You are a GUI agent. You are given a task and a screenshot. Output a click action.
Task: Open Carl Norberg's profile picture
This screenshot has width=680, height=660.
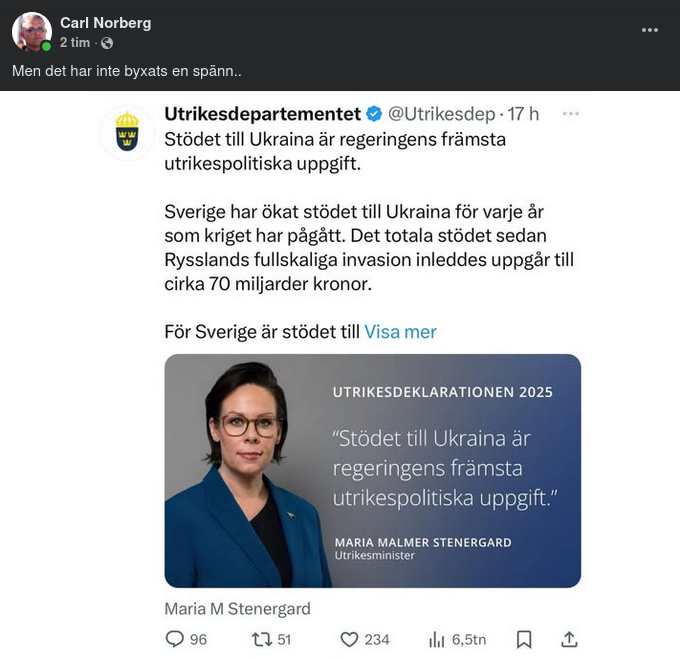(x=31, y=31)
